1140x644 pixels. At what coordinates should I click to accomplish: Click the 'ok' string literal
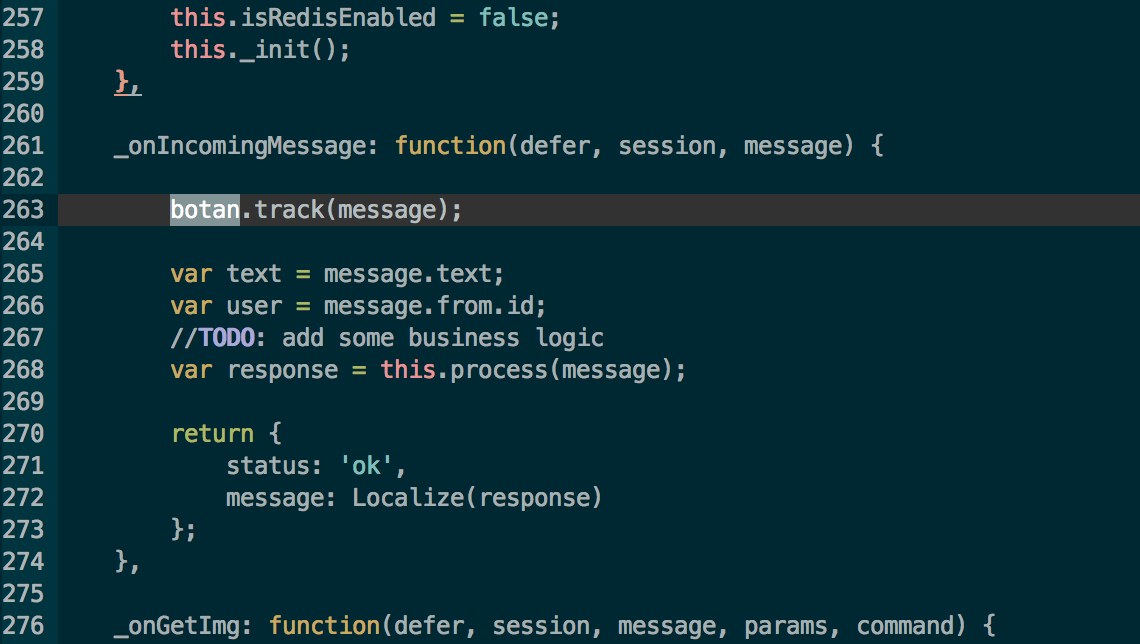[366, 465]
